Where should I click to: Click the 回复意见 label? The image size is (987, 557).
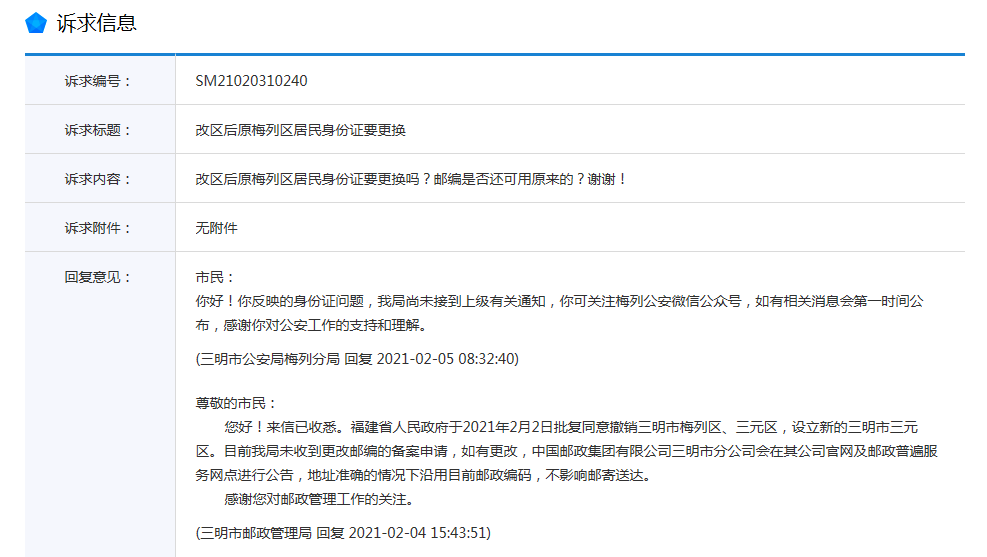98,278
